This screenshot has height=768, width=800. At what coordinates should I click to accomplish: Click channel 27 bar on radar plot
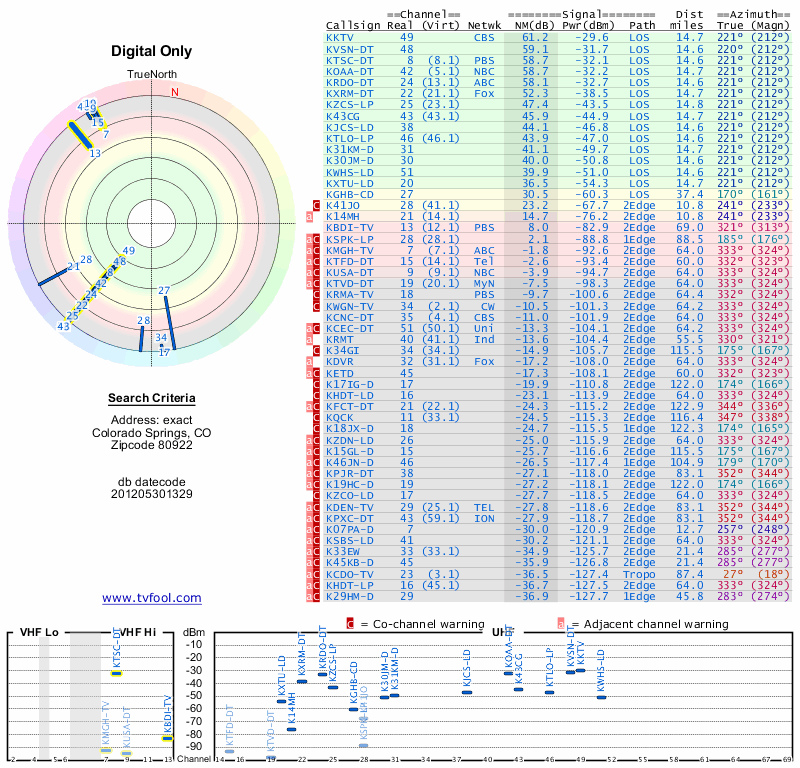coord(170,323)
